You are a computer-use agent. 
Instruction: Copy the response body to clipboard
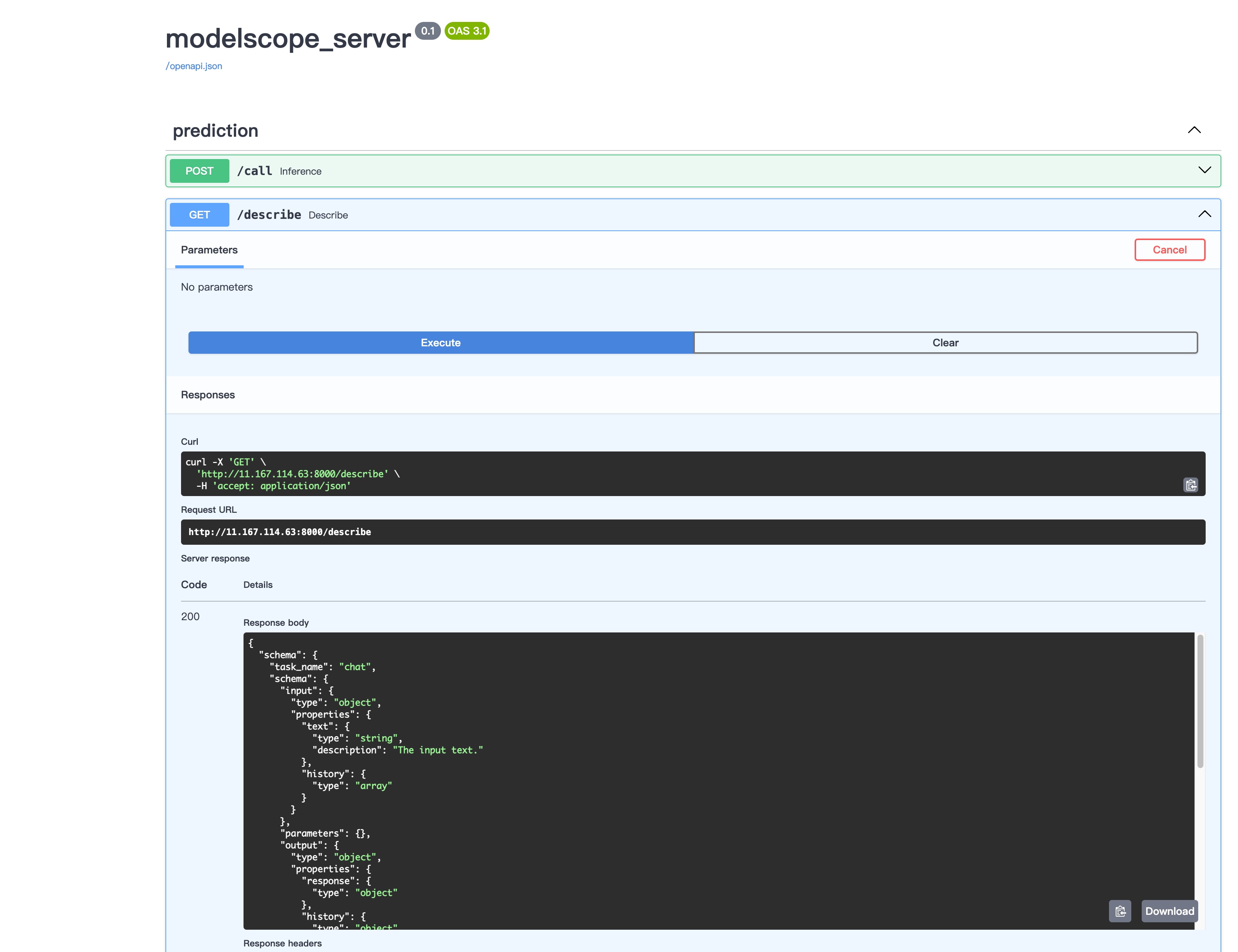[1119, 911]
